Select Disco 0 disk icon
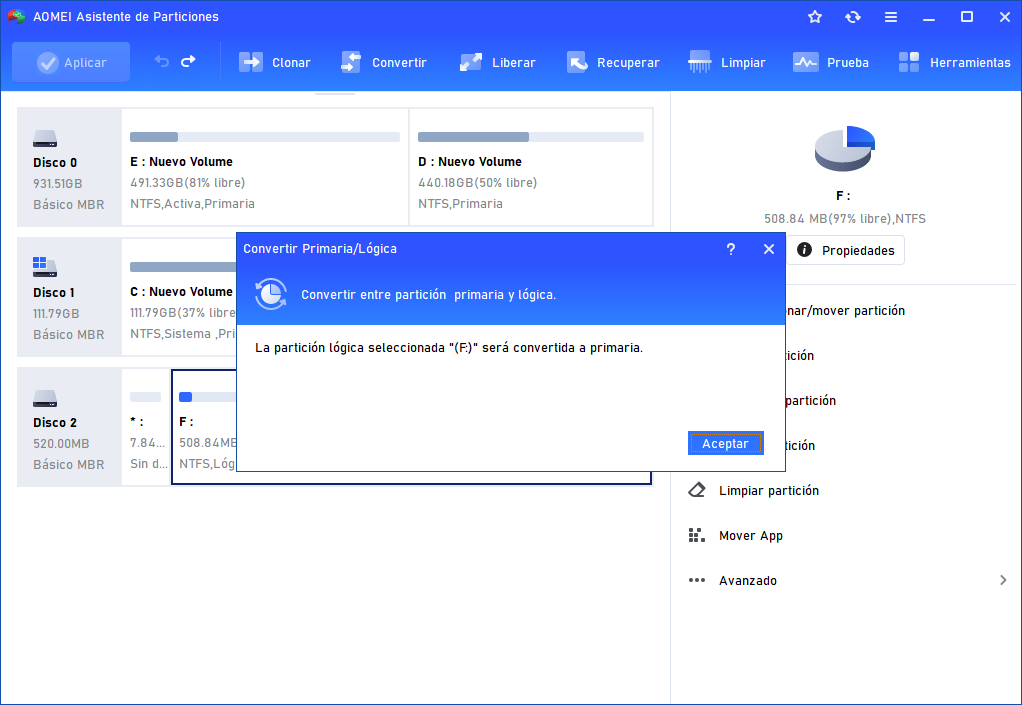1022x705 pixels. click(45, 138)
